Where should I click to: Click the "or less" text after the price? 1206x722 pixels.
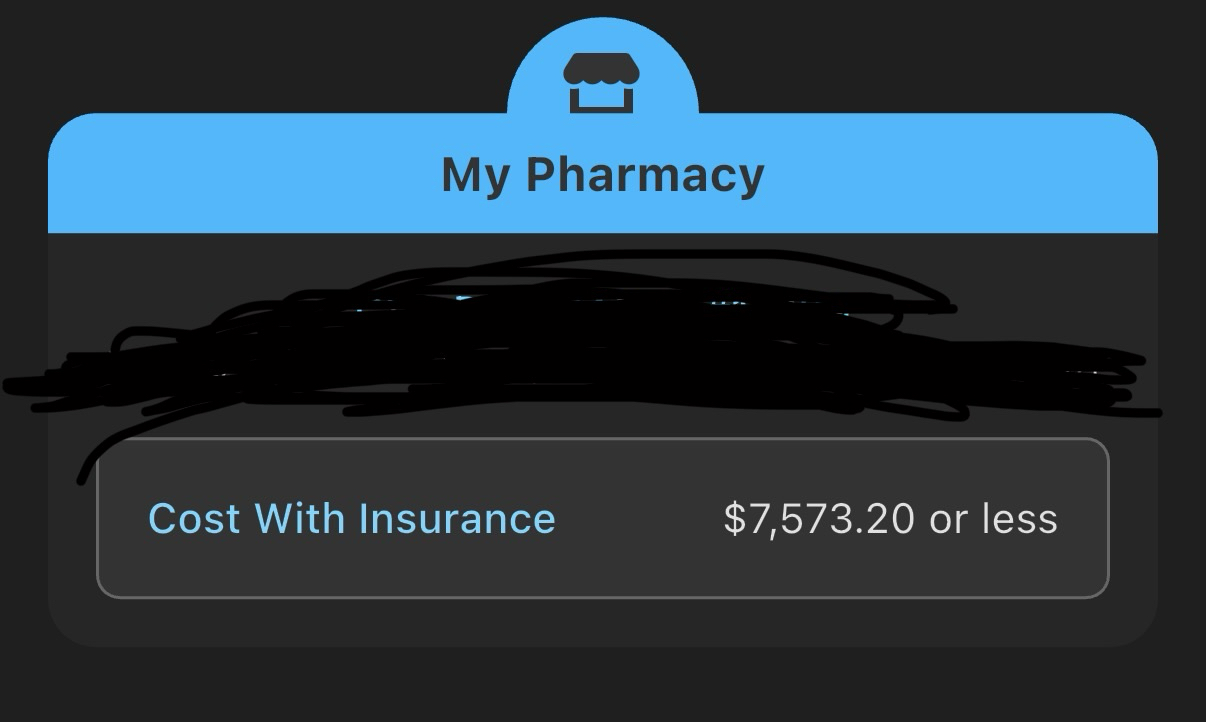click(993, 519)
